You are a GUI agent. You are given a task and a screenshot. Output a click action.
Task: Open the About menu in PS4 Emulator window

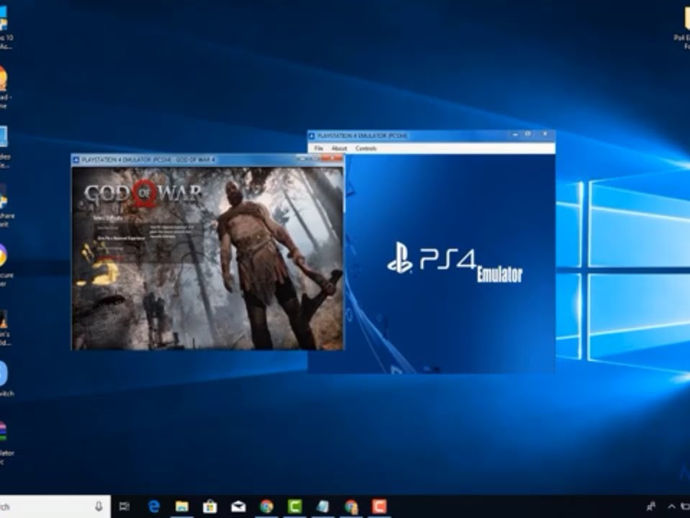(339, 148)
